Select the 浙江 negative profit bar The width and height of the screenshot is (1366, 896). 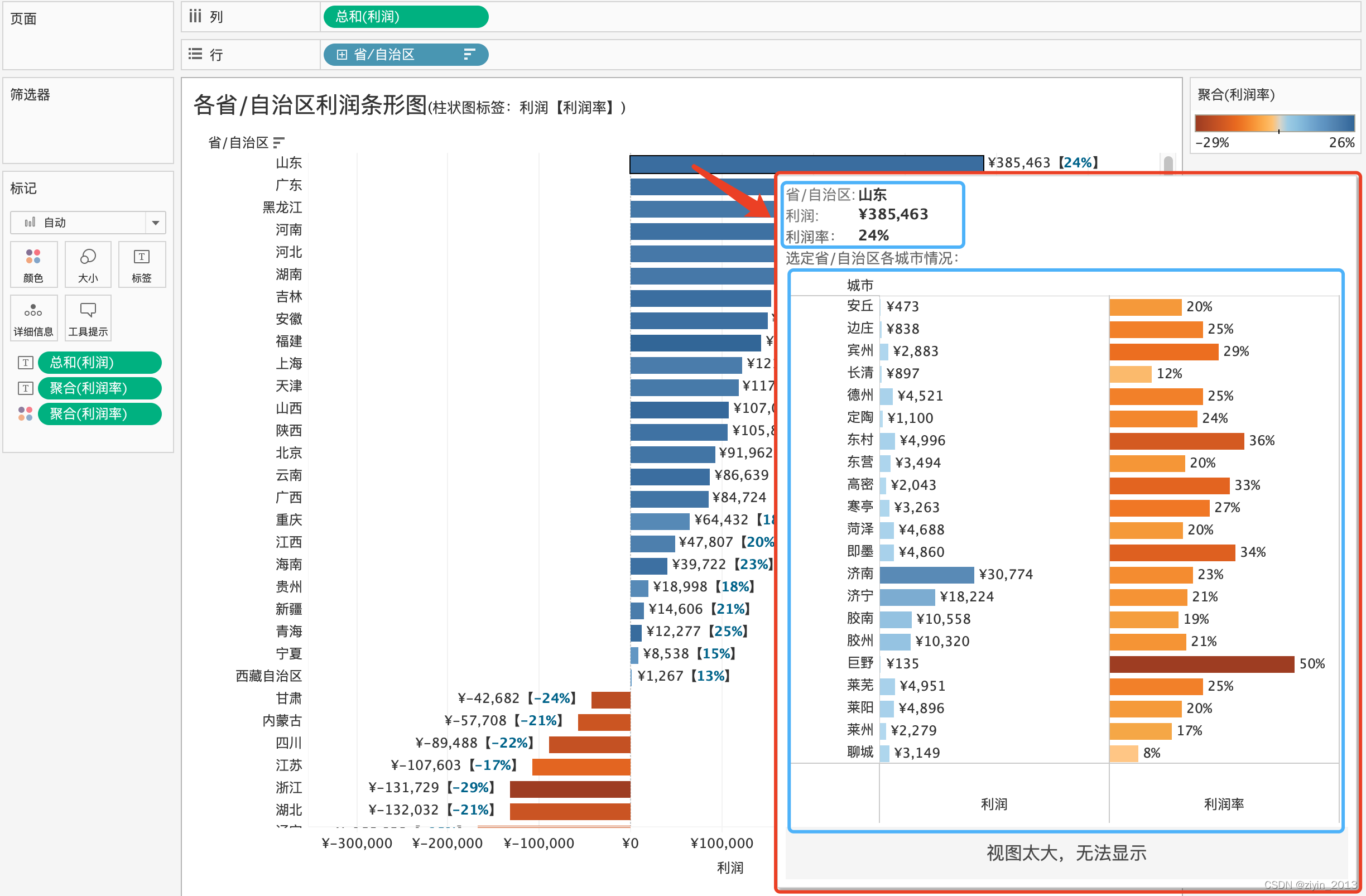point(570,789)
